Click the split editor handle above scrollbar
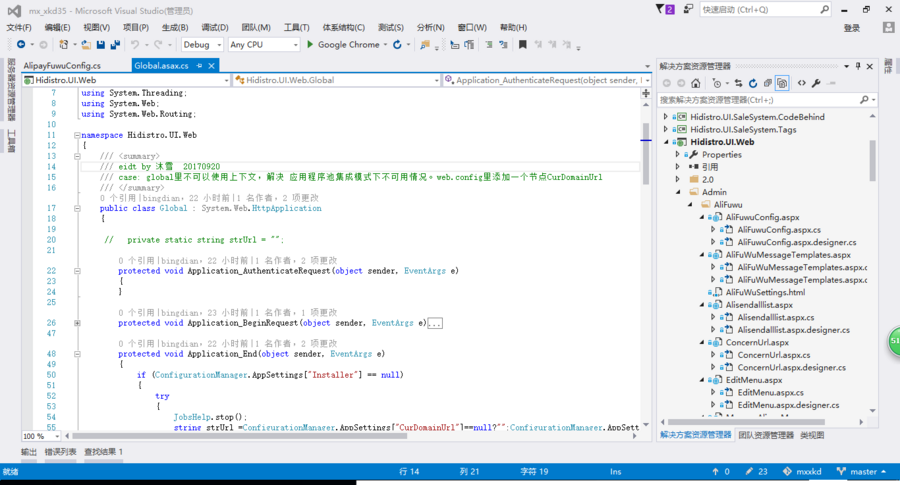This screenshot has height=485, width=900. click(x=646, y=93)
